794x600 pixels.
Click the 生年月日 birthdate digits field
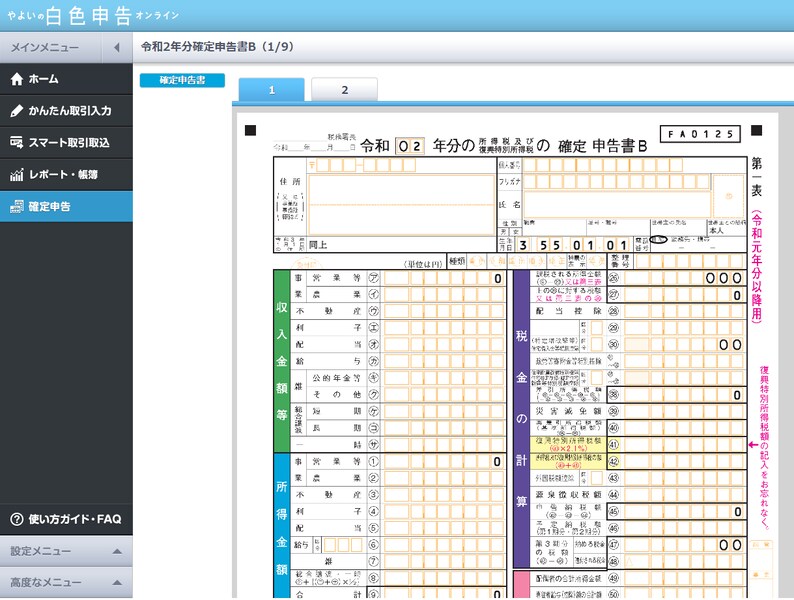[574, 245]
